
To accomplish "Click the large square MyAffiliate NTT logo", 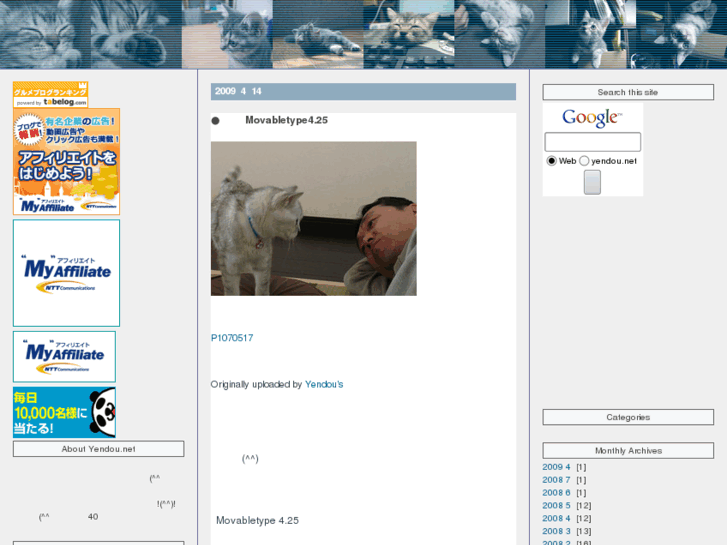I will [x=66, y=273].
